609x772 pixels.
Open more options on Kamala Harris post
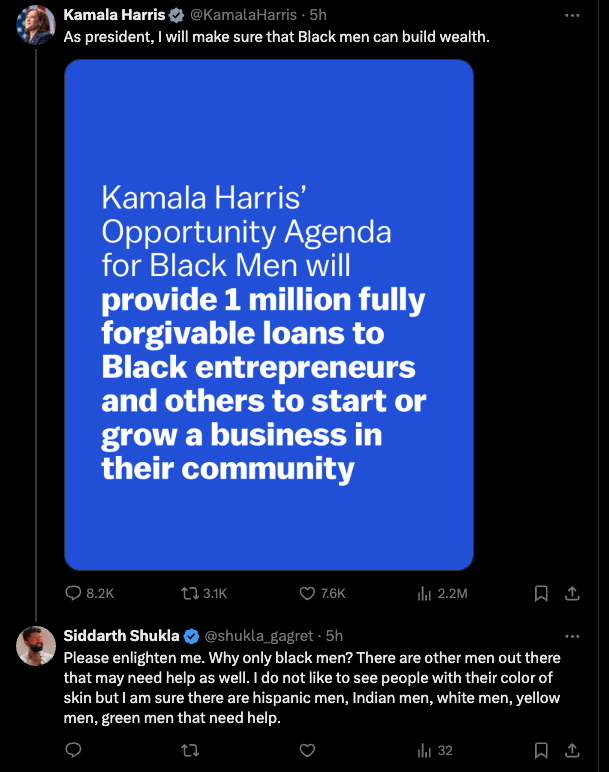coord(572,16)
